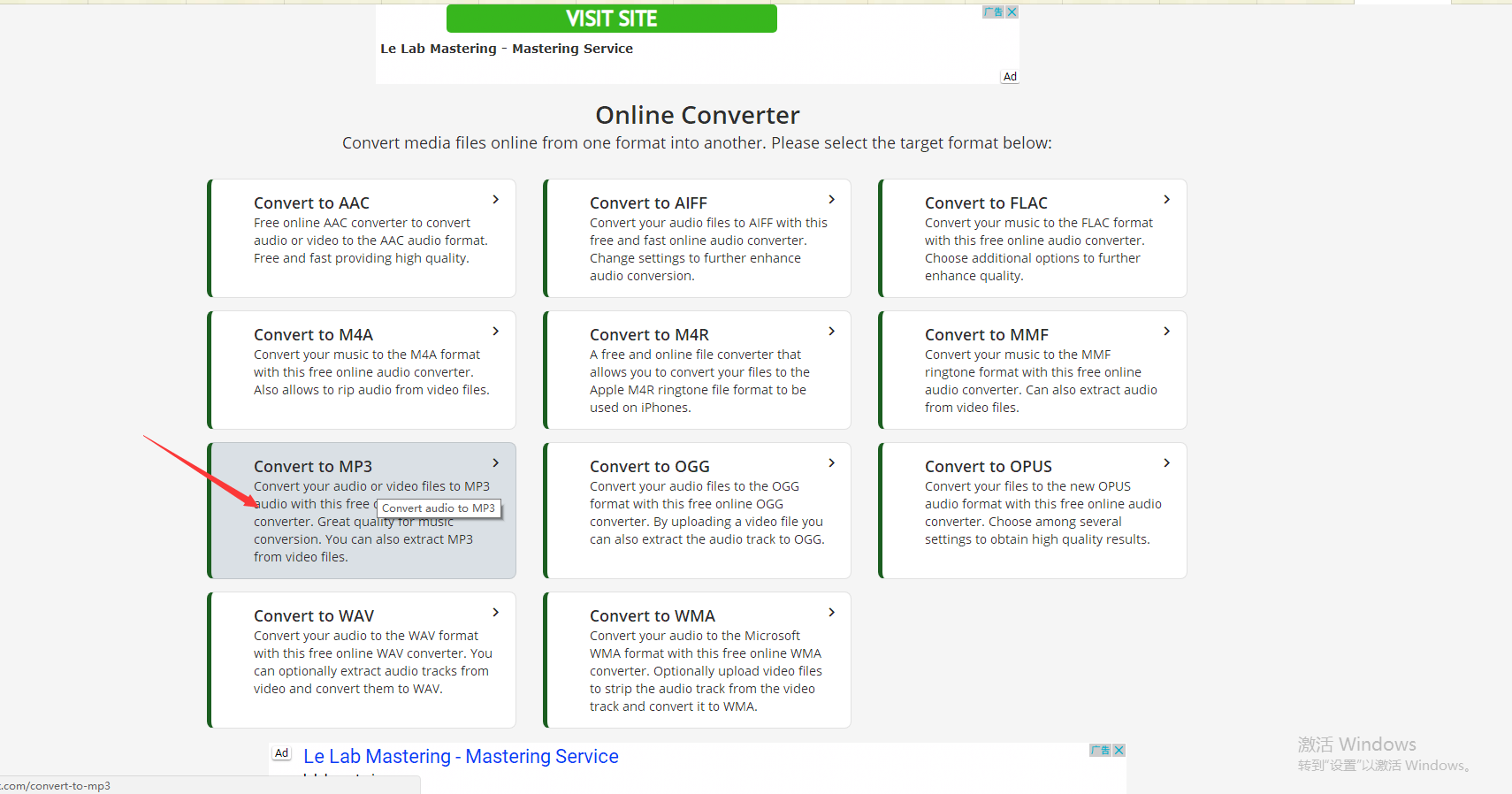1512x794 pixels.
Task: Close the bottom ad with X icon
Action: [x=1119, y=750]
